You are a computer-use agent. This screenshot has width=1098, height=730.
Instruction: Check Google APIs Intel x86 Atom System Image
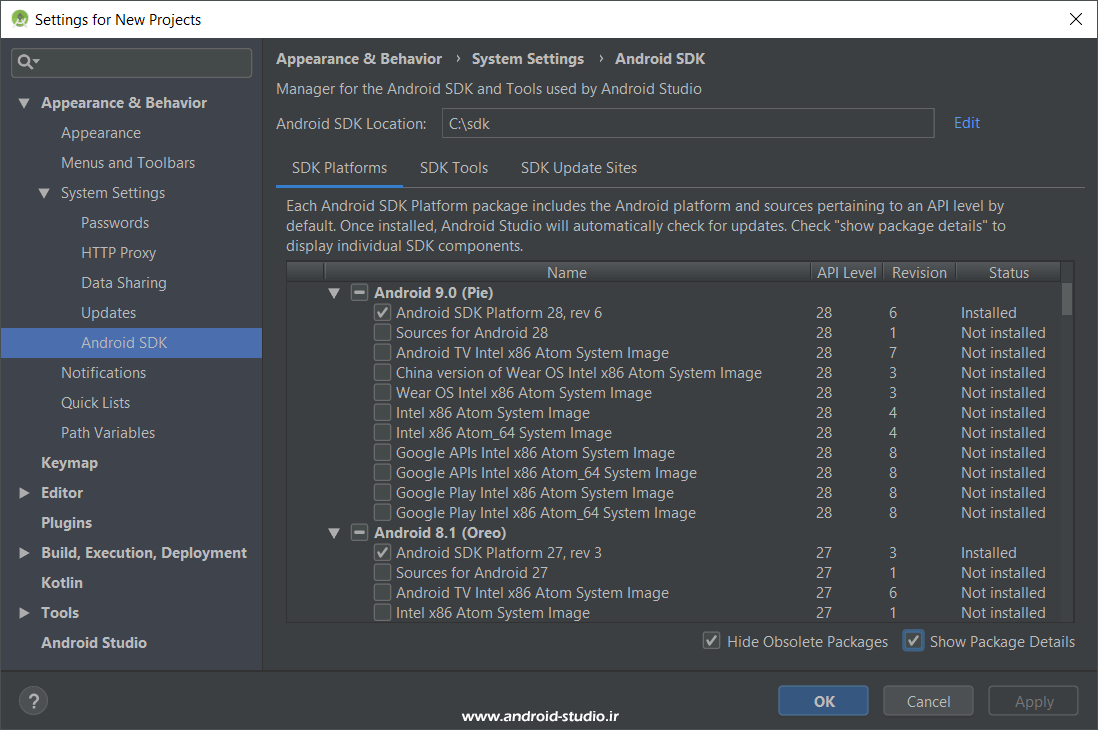click(382, 453)
